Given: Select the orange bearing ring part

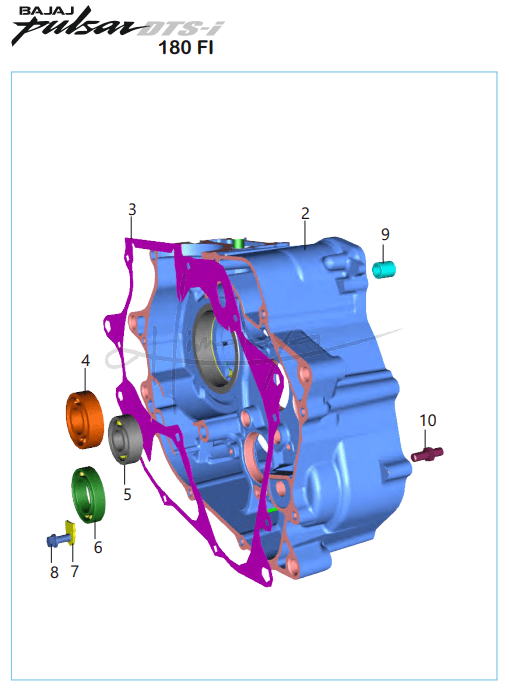Looking at the screenshot, I should [x=85, y=419].
